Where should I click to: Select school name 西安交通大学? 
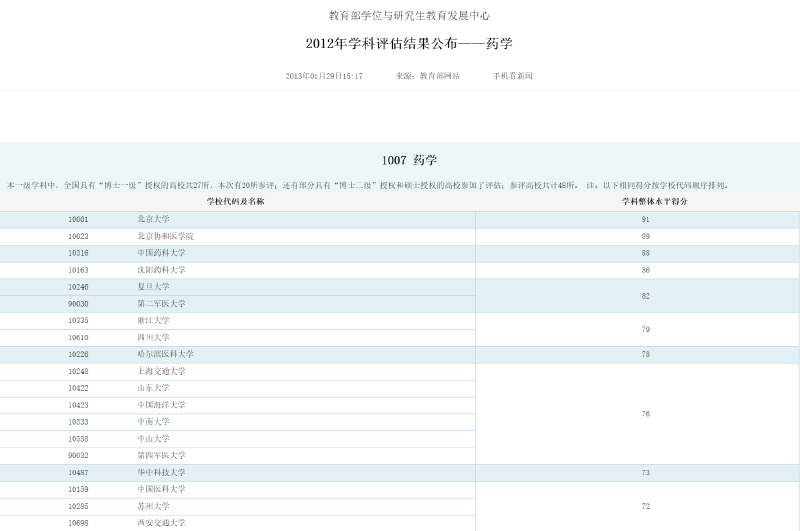coord(161,523)
